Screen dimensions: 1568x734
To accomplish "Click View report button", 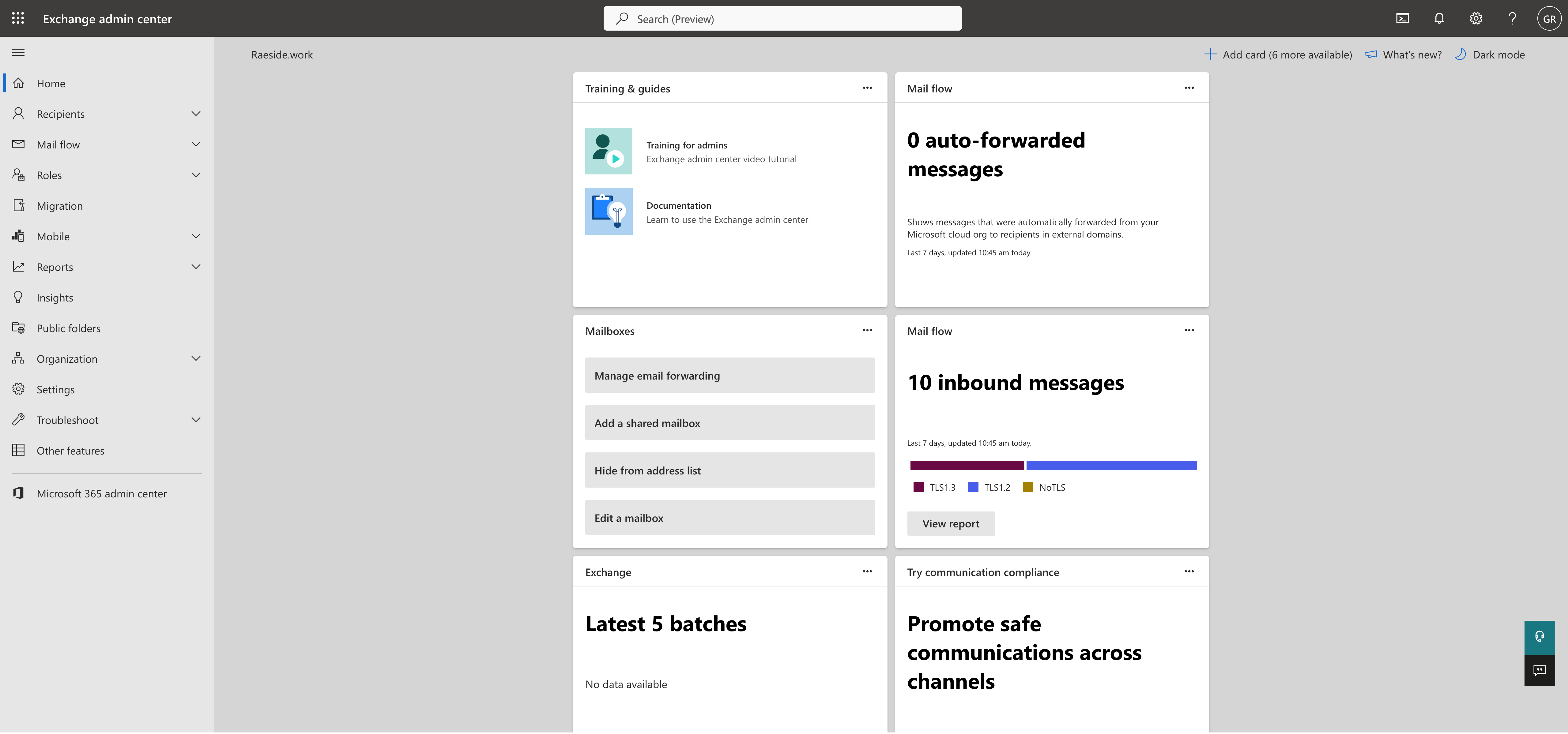I will pyautogui.click(x=950, y=523).
